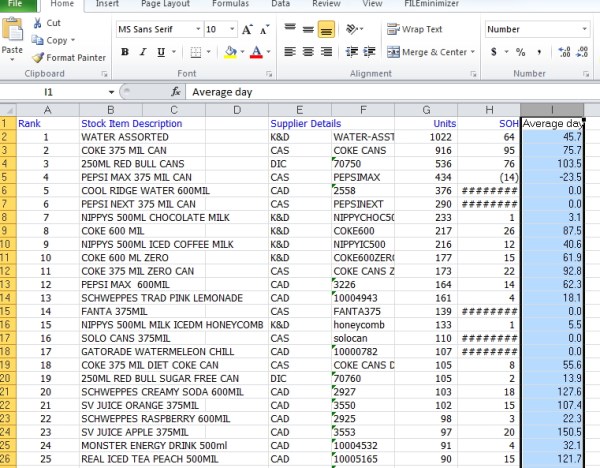Screen dimensions: 600x468
Task: Expand the Copy dropdown arrow
Action: [x=73, y=40]
